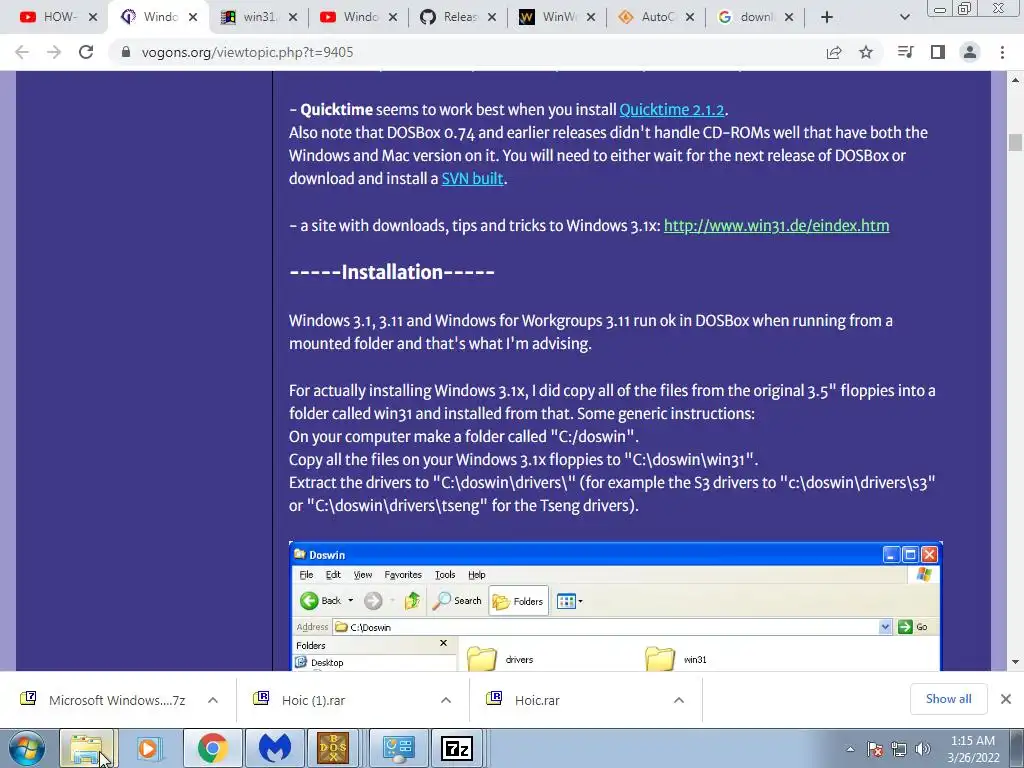
Task: Click the address bar URL
Action: [248, 52]
